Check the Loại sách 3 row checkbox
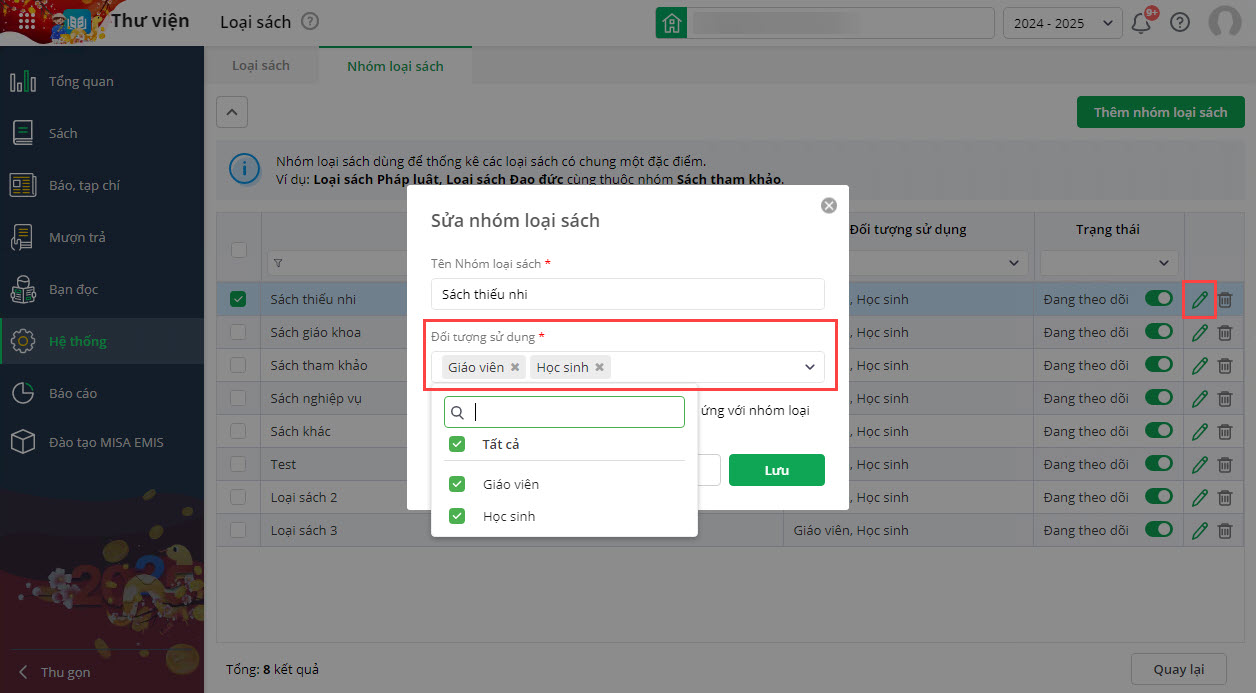This screenshot has height=693, width=1256. point(238,530)
